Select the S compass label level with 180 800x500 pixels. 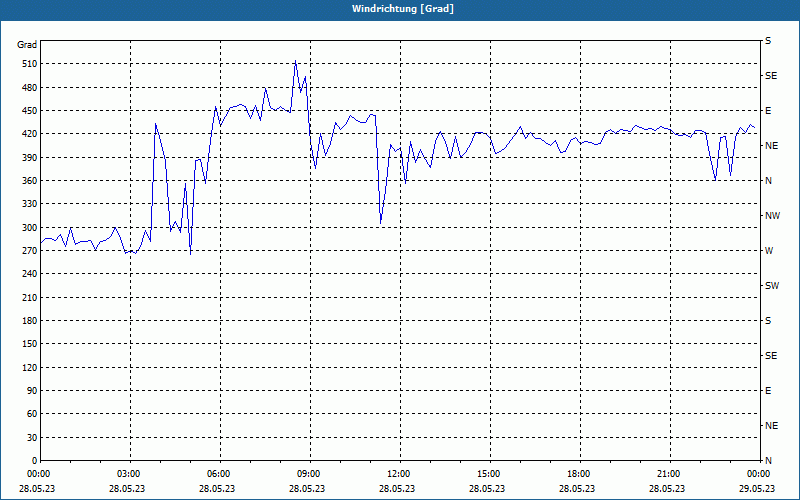[x=768, y=321]
